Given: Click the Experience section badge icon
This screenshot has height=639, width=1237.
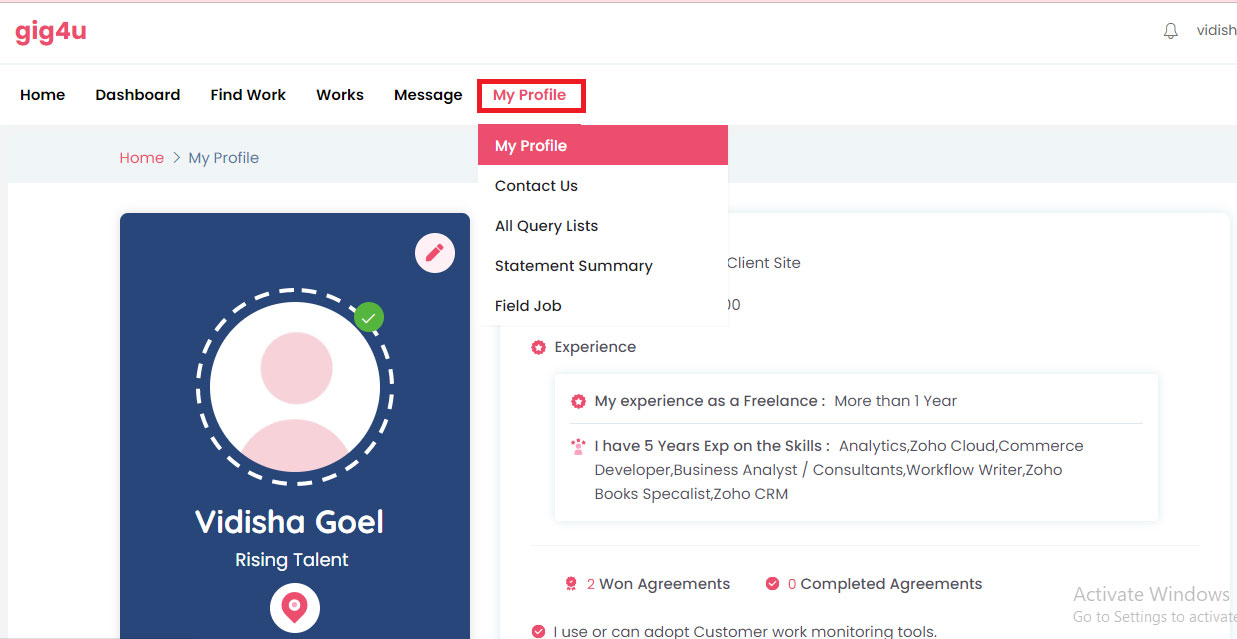Looking at the screenshot, I should click(x=539, y=347).
